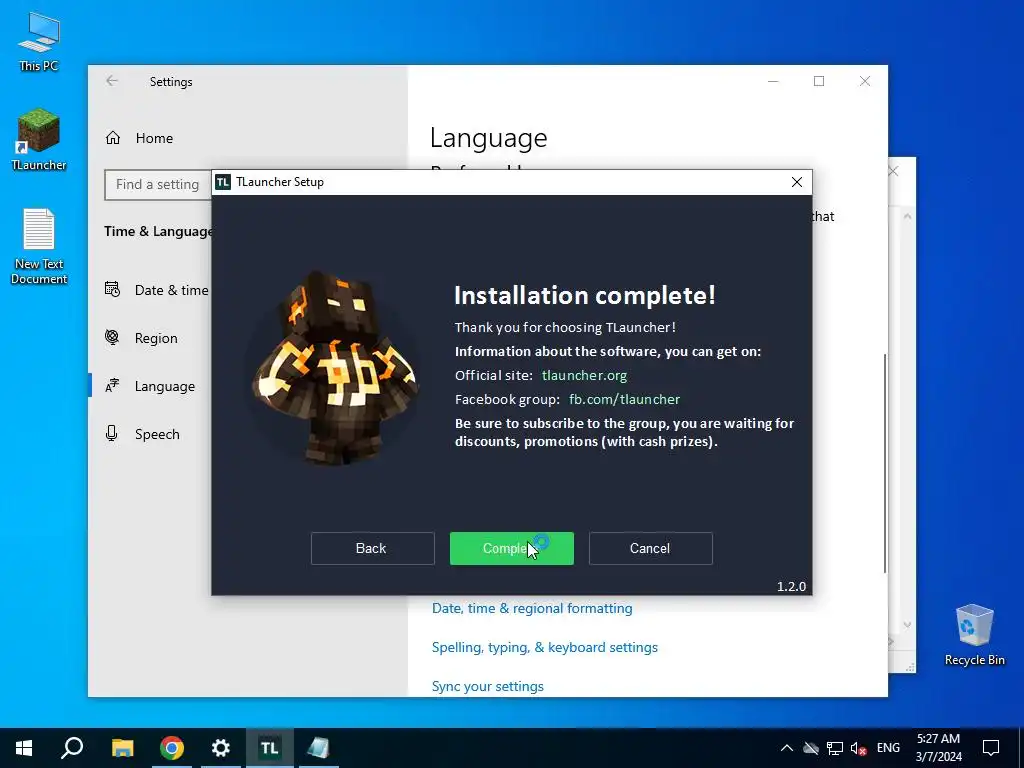1024x768 pixels.
Task: Click the Language character icon in sidebar
Action: tap(112, 385)
